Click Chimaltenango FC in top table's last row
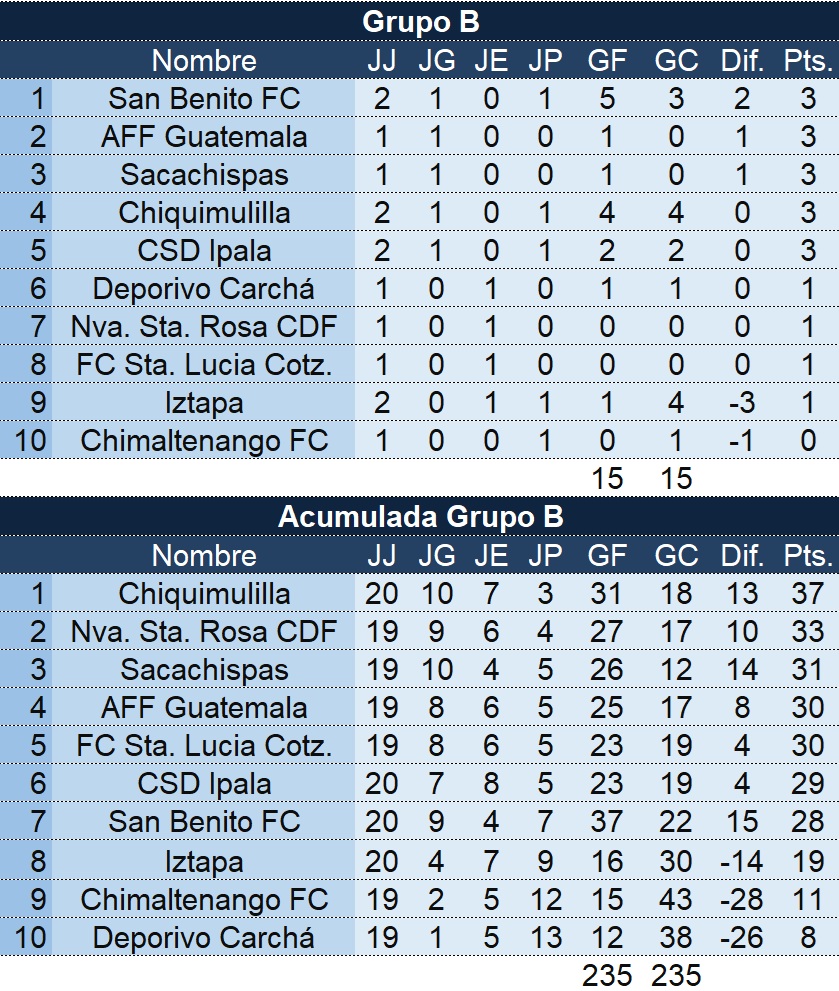The image size is (839, 991). [204, 440]
